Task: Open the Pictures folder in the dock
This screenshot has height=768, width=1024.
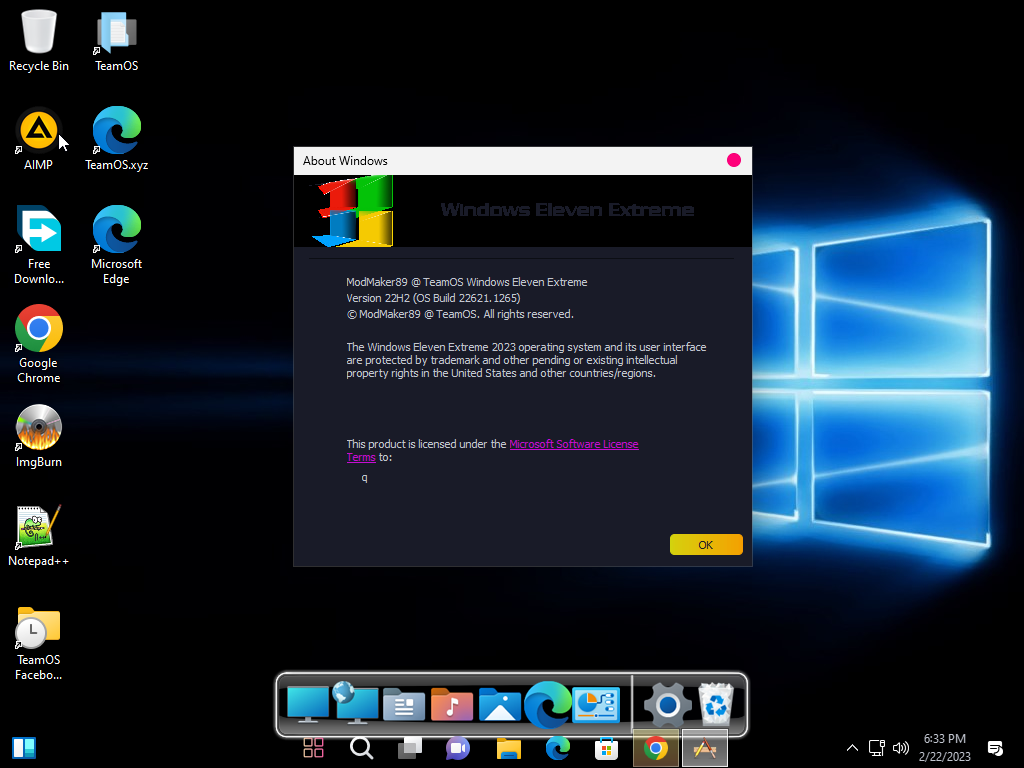Action: (500, 705)
